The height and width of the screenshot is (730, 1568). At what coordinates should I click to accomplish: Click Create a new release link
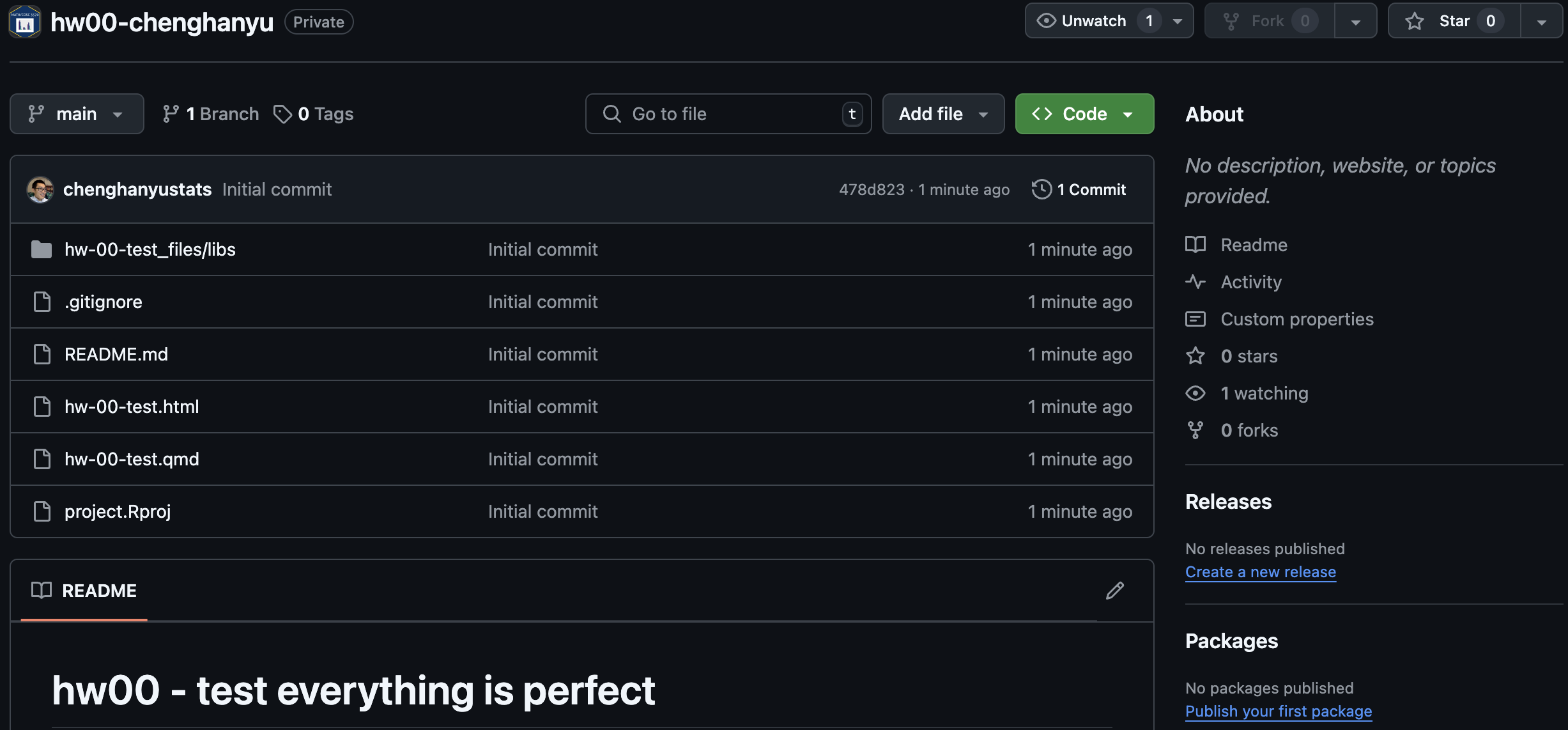[x=1260, y=571]
